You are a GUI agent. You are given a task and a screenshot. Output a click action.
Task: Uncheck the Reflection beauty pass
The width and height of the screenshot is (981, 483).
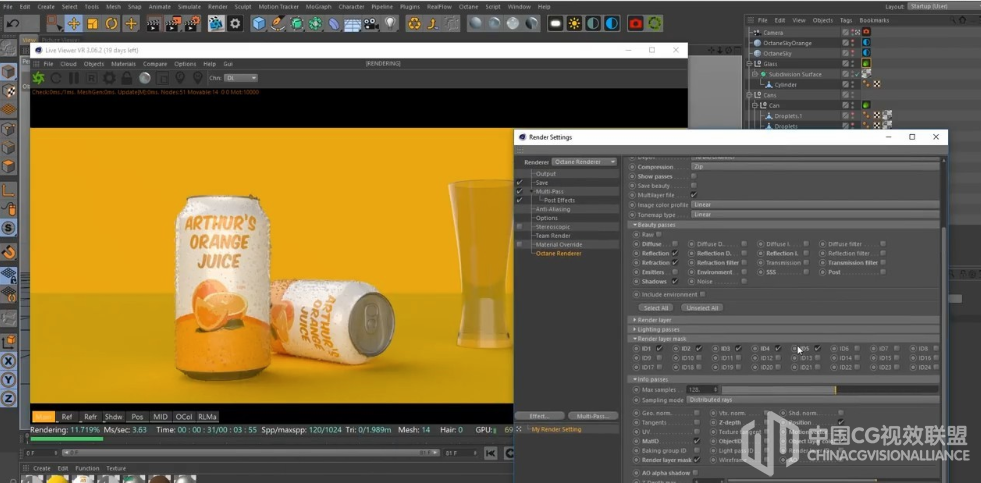click(675, 253)
